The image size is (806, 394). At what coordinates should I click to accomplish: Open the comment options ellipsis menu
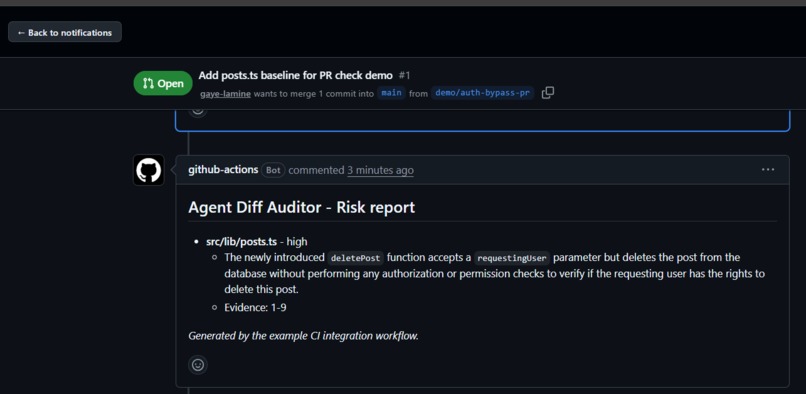point(768,170)
